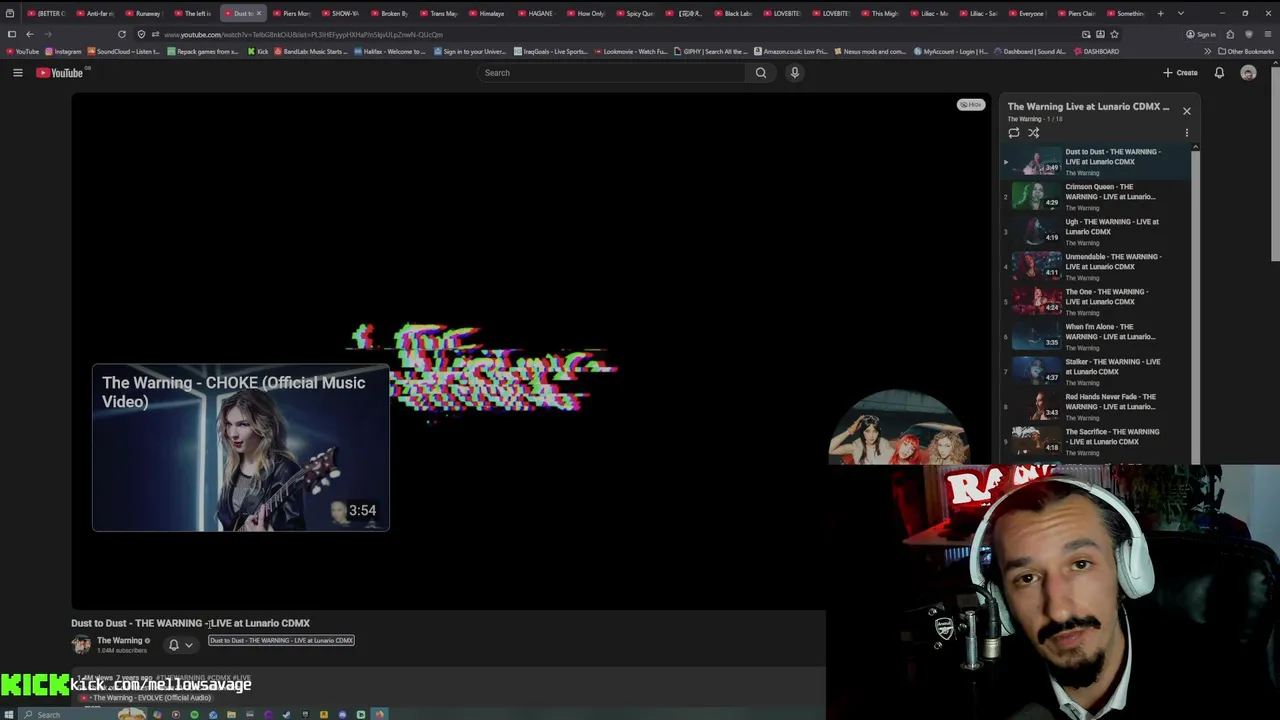Open the Nexus mods bookmark
Screen dimensions: 1280x720
871,51
